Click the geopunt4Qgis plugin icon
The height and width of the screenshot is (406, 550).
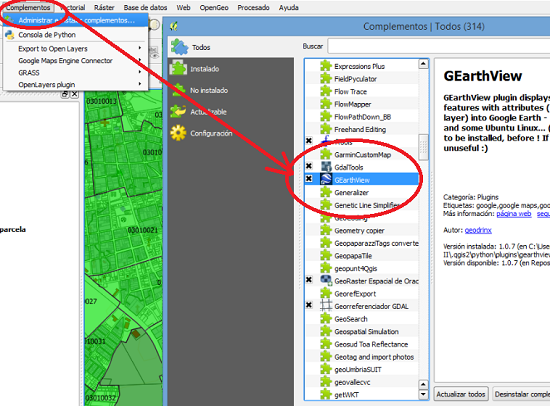coord(326,268)
